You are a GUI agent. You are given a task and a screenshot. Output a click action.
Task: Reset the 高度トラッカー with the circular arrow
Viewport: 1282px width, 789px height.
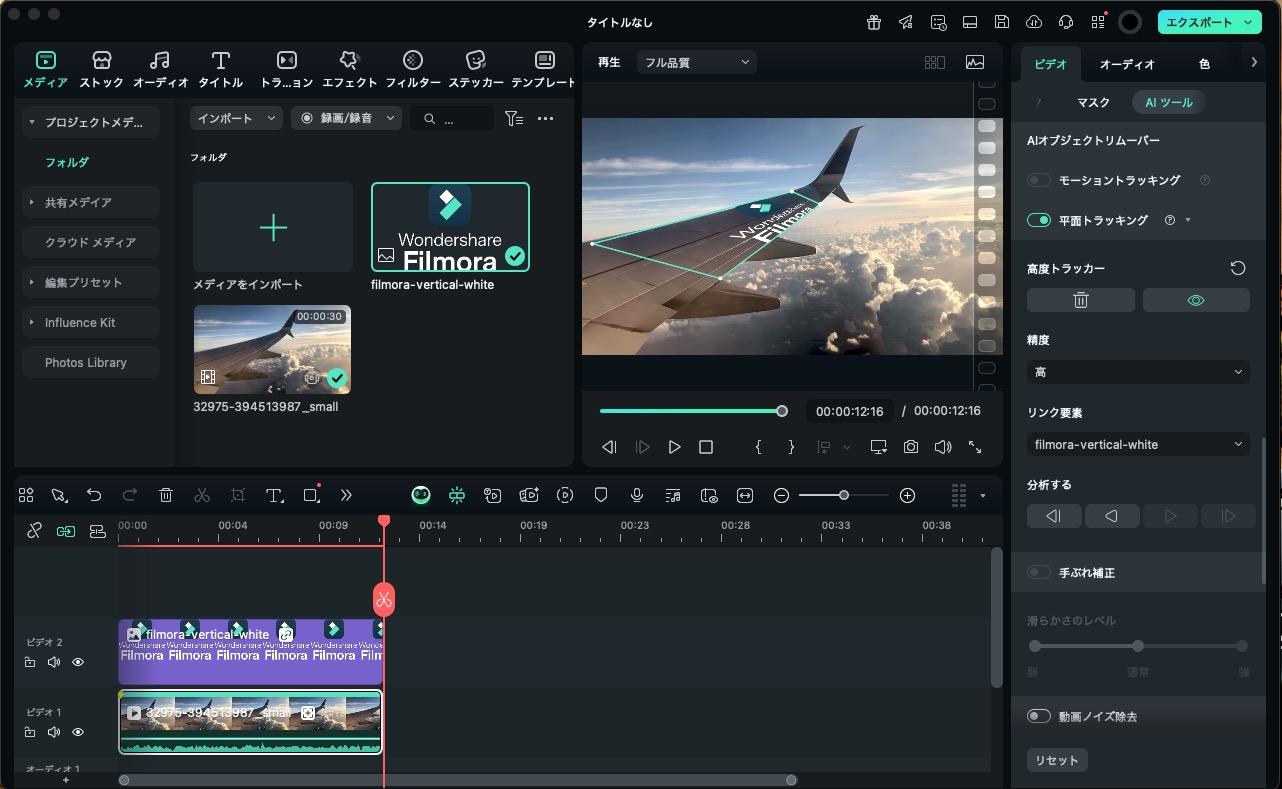click(x=1238, y=268)
